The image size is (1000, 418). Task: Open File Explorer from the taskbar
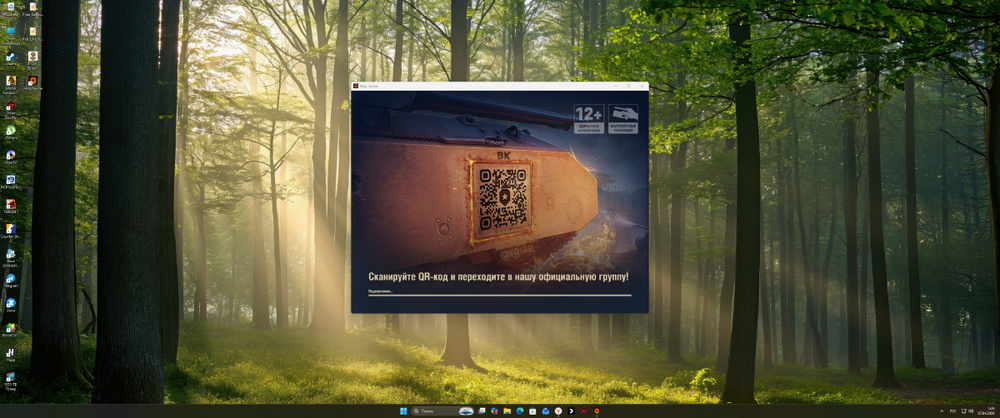tap(507, 411)
